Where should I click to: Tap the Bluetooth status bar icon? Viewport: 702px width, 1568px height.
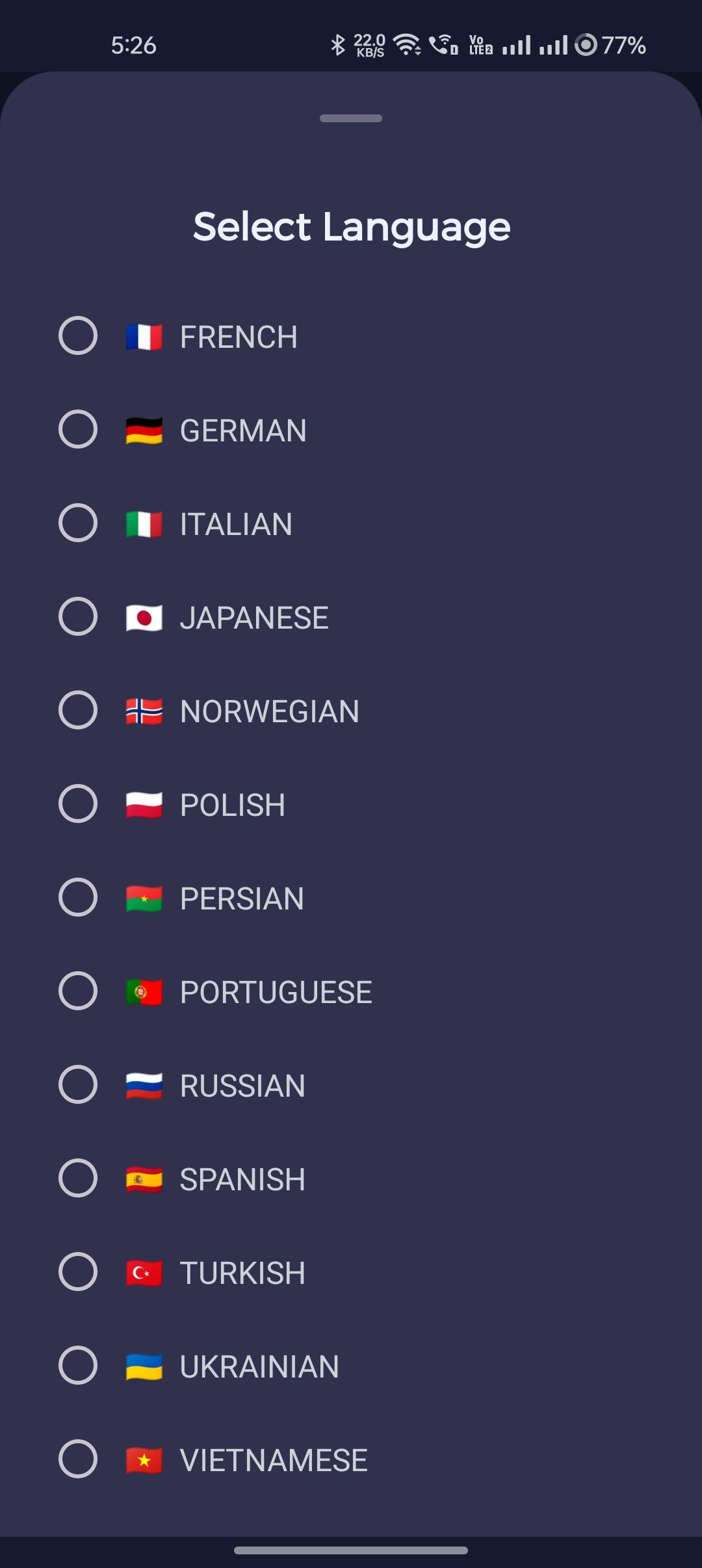[x=337, y=45]
